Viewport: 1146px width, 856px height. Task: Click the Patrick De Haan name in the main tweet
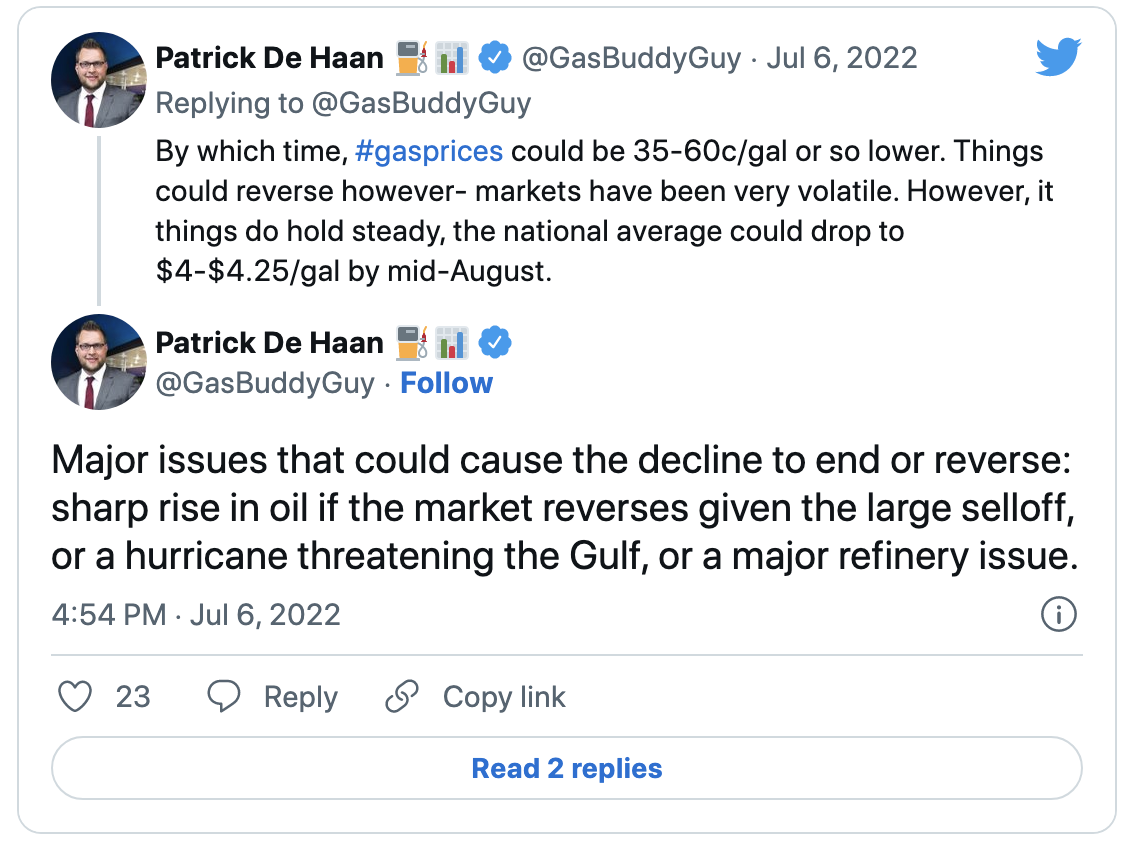click(270, 342)
